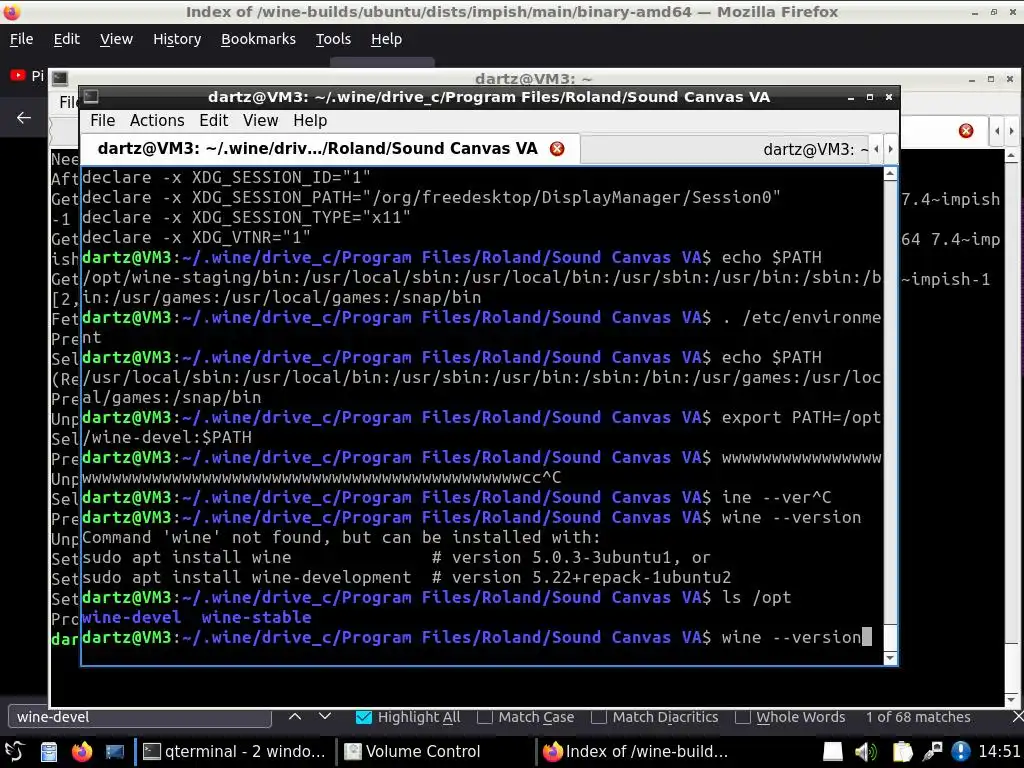This screenshot has width=1024, height=768.
Task: Click the network connection tray icon
Action: point(931,752)
